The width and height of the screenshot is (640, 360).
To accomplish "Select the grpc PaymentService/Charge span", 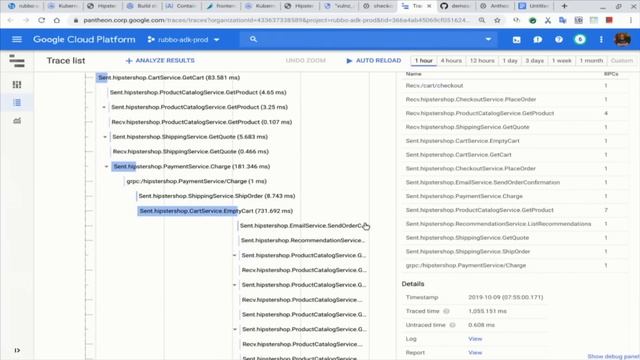I will 196,181.
